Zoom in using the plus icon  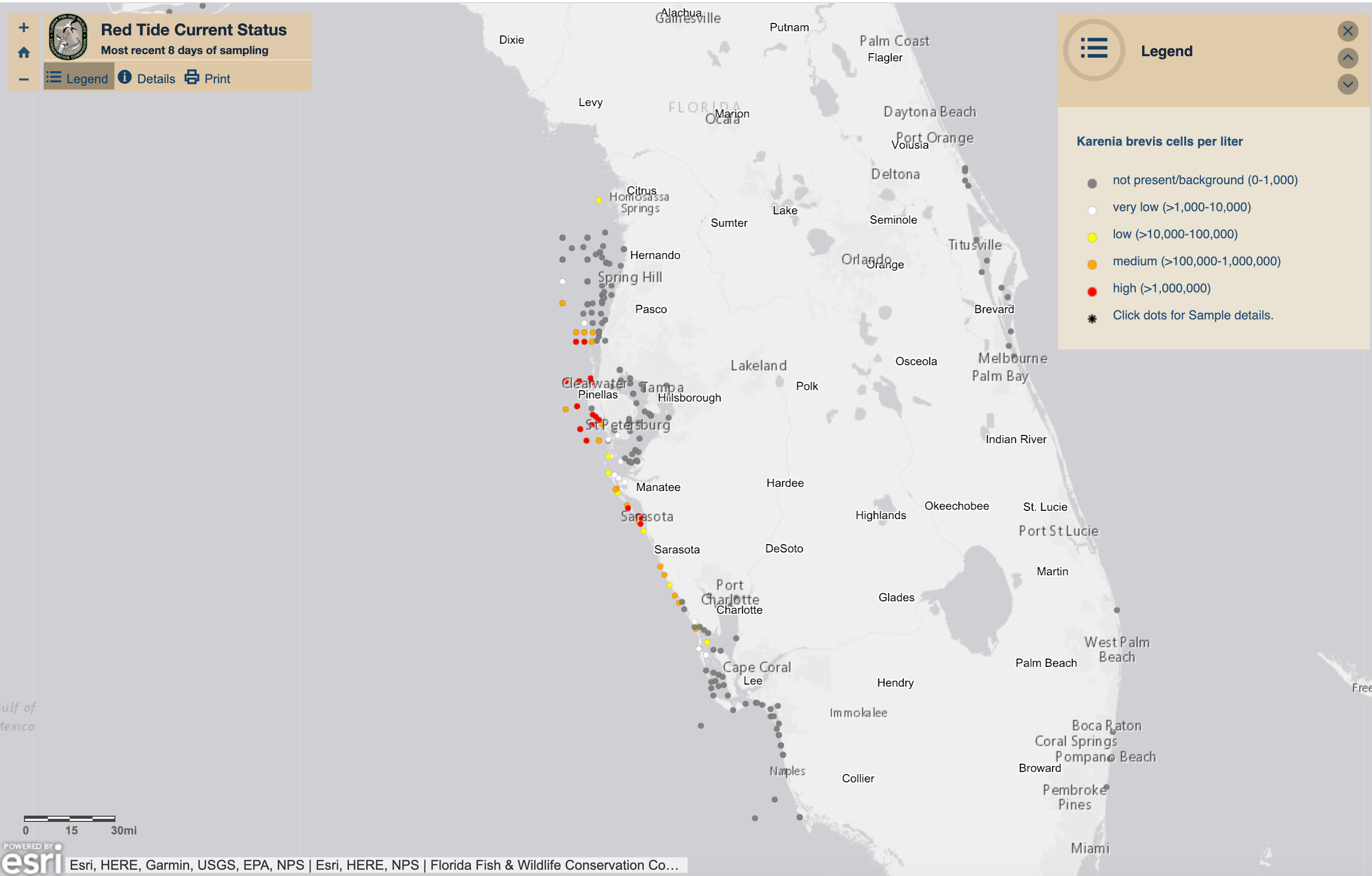tap(24, 27)
